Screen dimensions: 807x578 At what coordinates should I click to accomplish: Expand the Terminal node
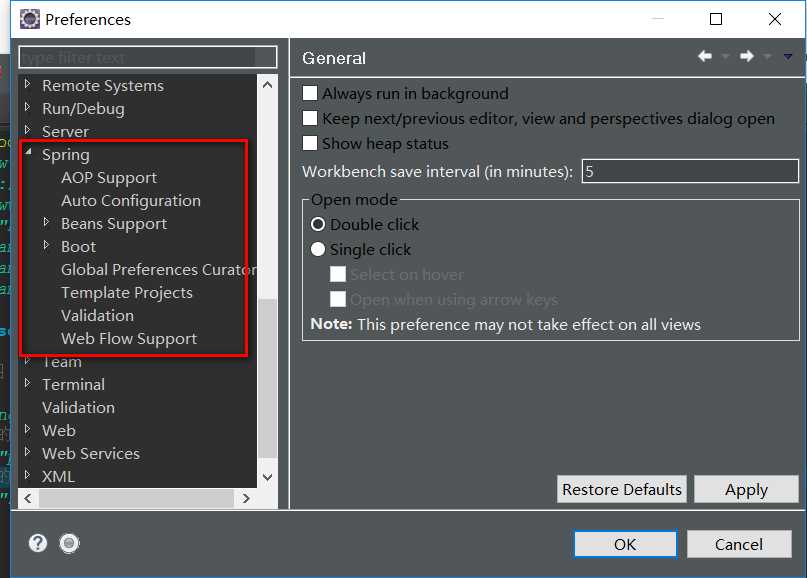[28, 382]
